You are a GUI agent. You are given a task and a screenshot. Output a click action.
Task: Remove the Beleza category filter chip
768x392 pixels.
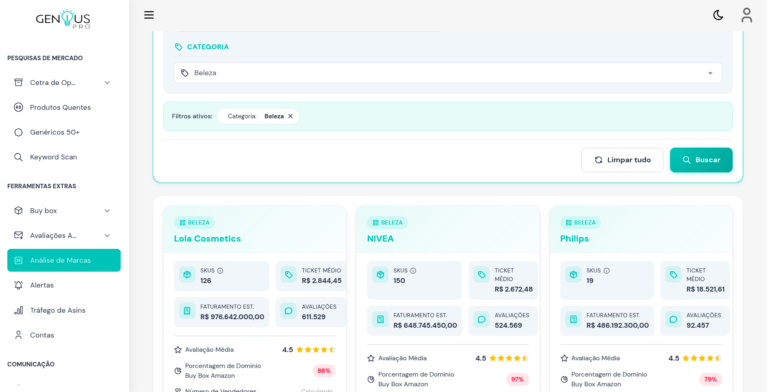(x=290, y=117)
